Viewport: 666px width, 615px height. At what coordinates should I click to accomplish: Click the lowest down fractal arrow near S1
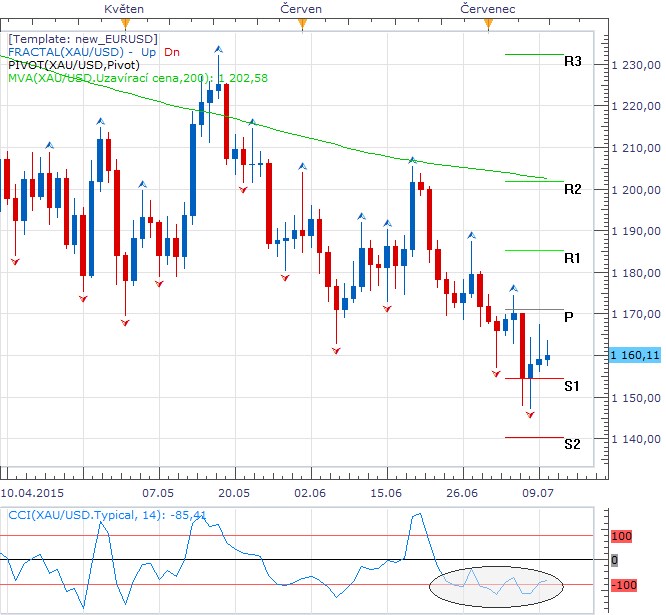pyautogui.click(x=530, y=415)
